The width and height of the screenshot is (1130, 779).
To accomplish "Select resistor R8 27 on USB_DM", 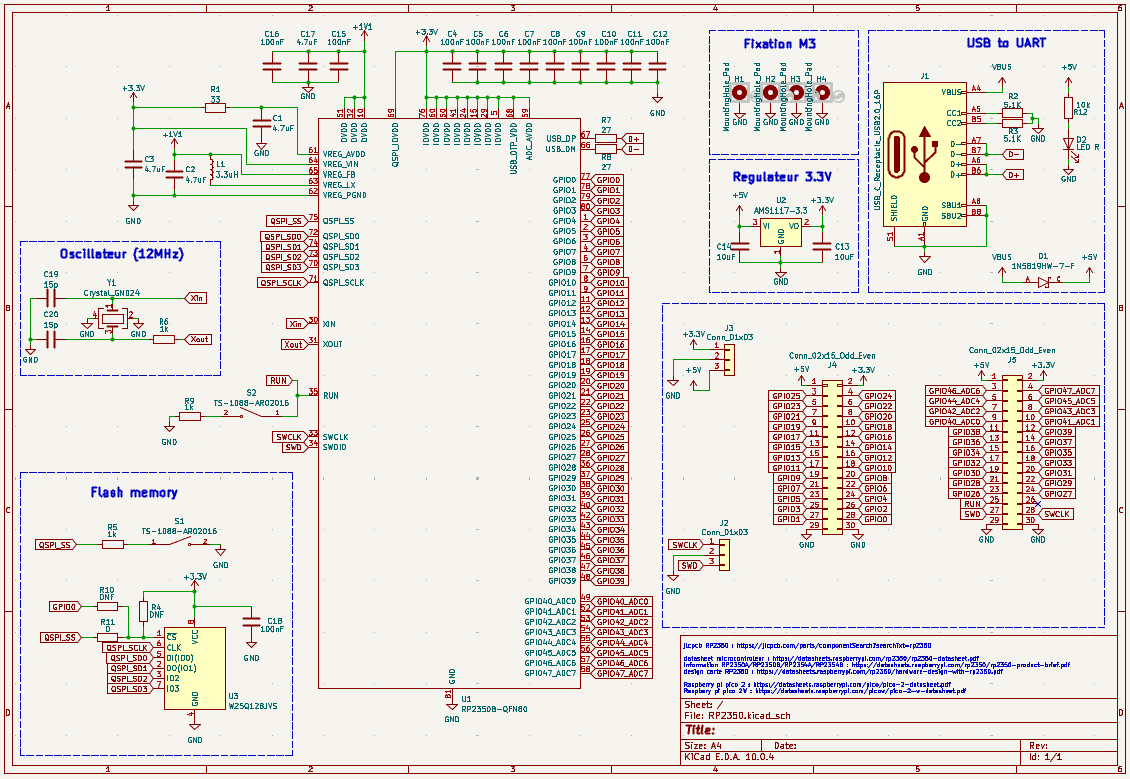I will tap(606, 148).
